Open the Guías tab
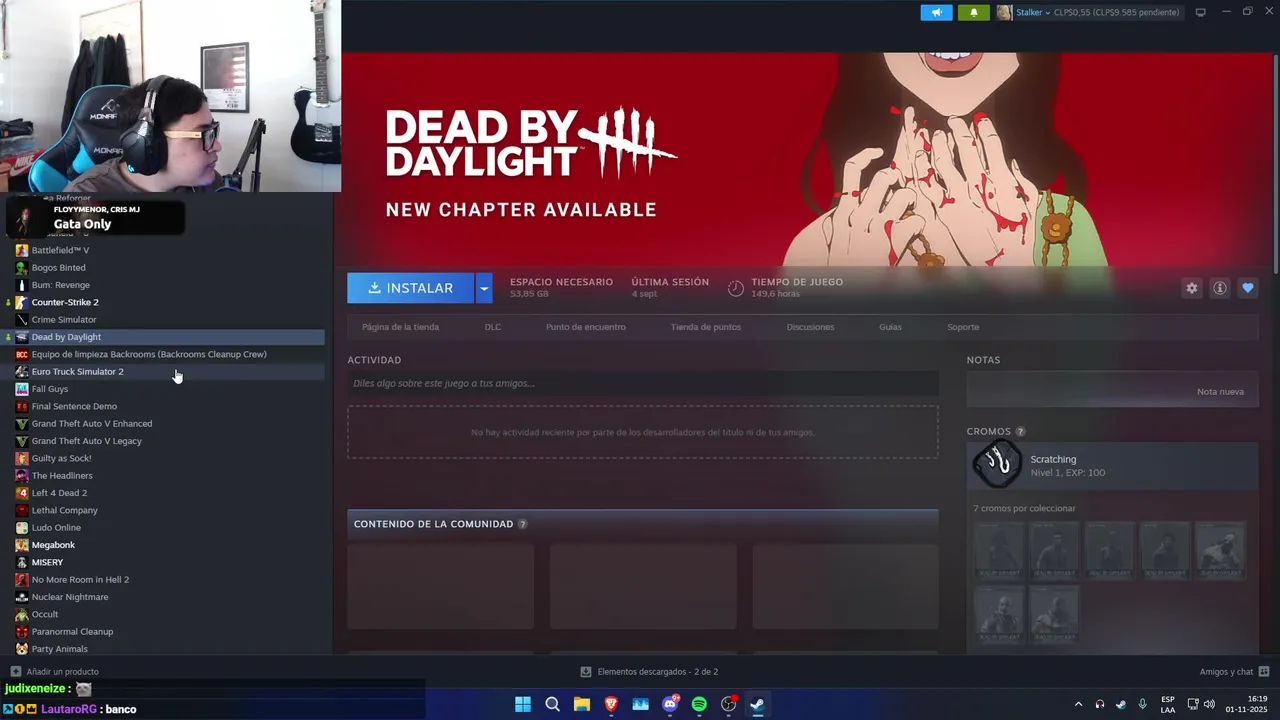 [890, 327]
